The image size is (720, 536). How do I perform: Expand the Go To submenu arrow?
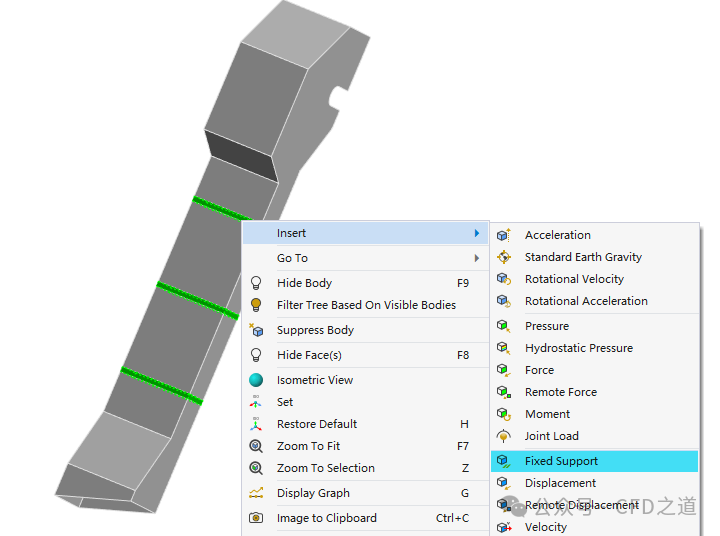pyautogui.click(x=477, y=258)
